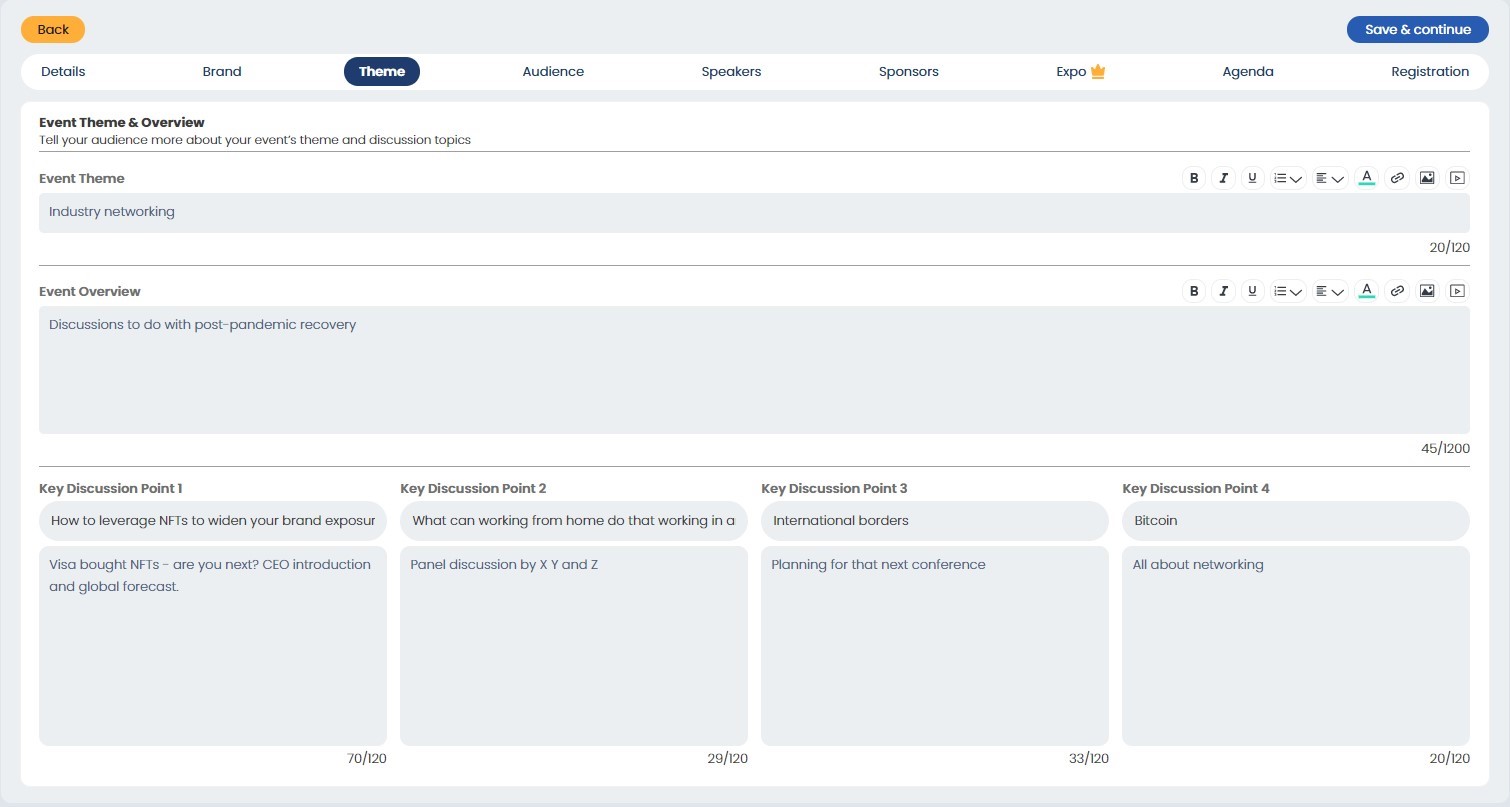This screenshot has width=1510, height=807.
Task: Edit Planning for that next conference box
Action: (935, 646)
